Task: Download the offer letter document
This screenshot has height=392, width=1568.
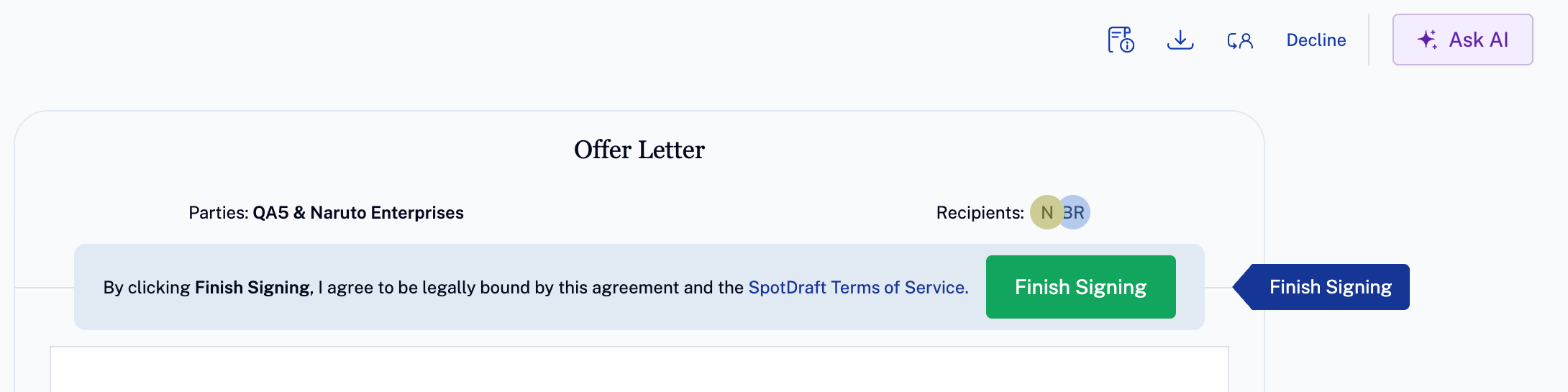Action: tap(1180, 40)
